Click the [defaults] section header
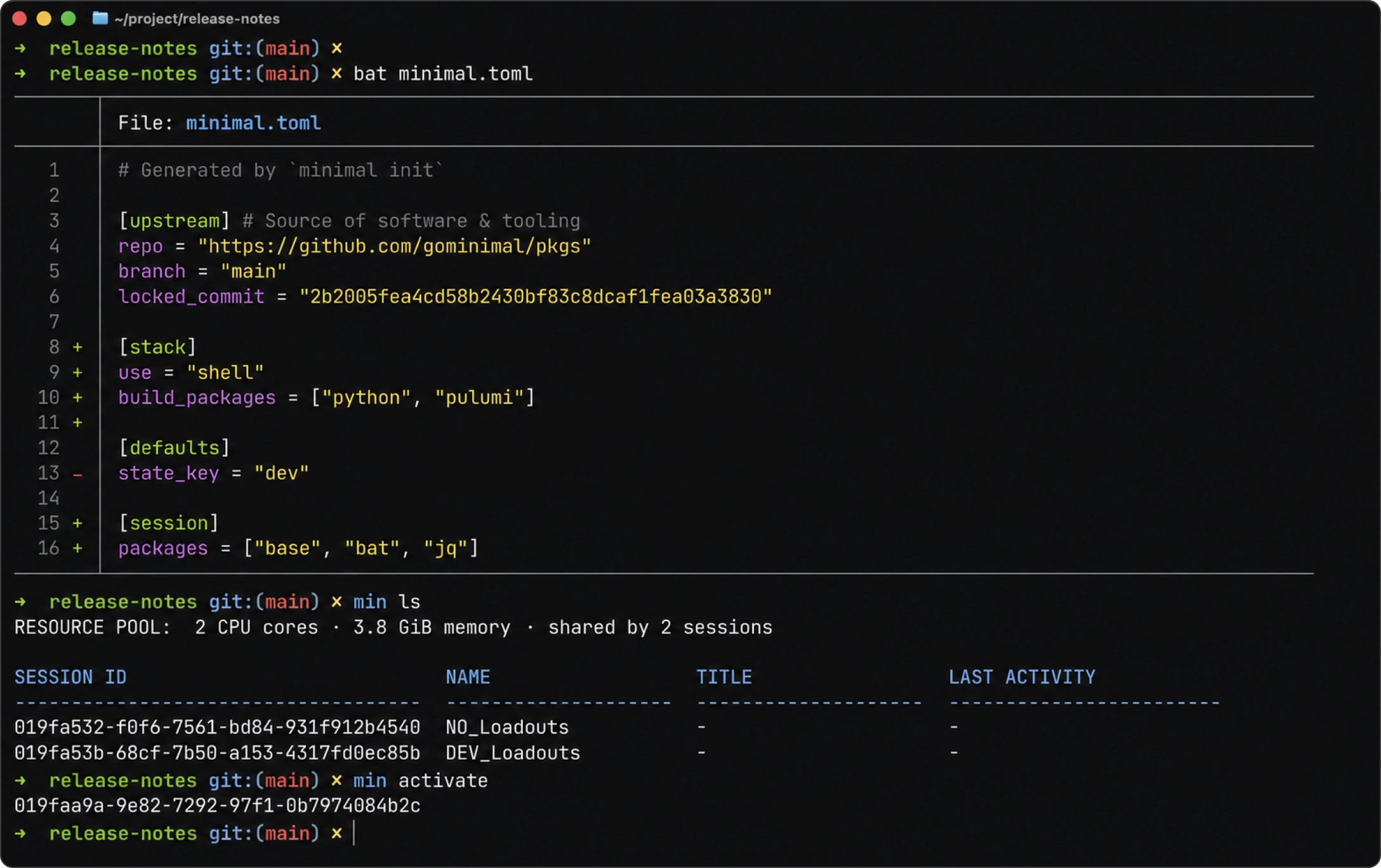Viewport: 1381px width, 868px height. [175, 448]
